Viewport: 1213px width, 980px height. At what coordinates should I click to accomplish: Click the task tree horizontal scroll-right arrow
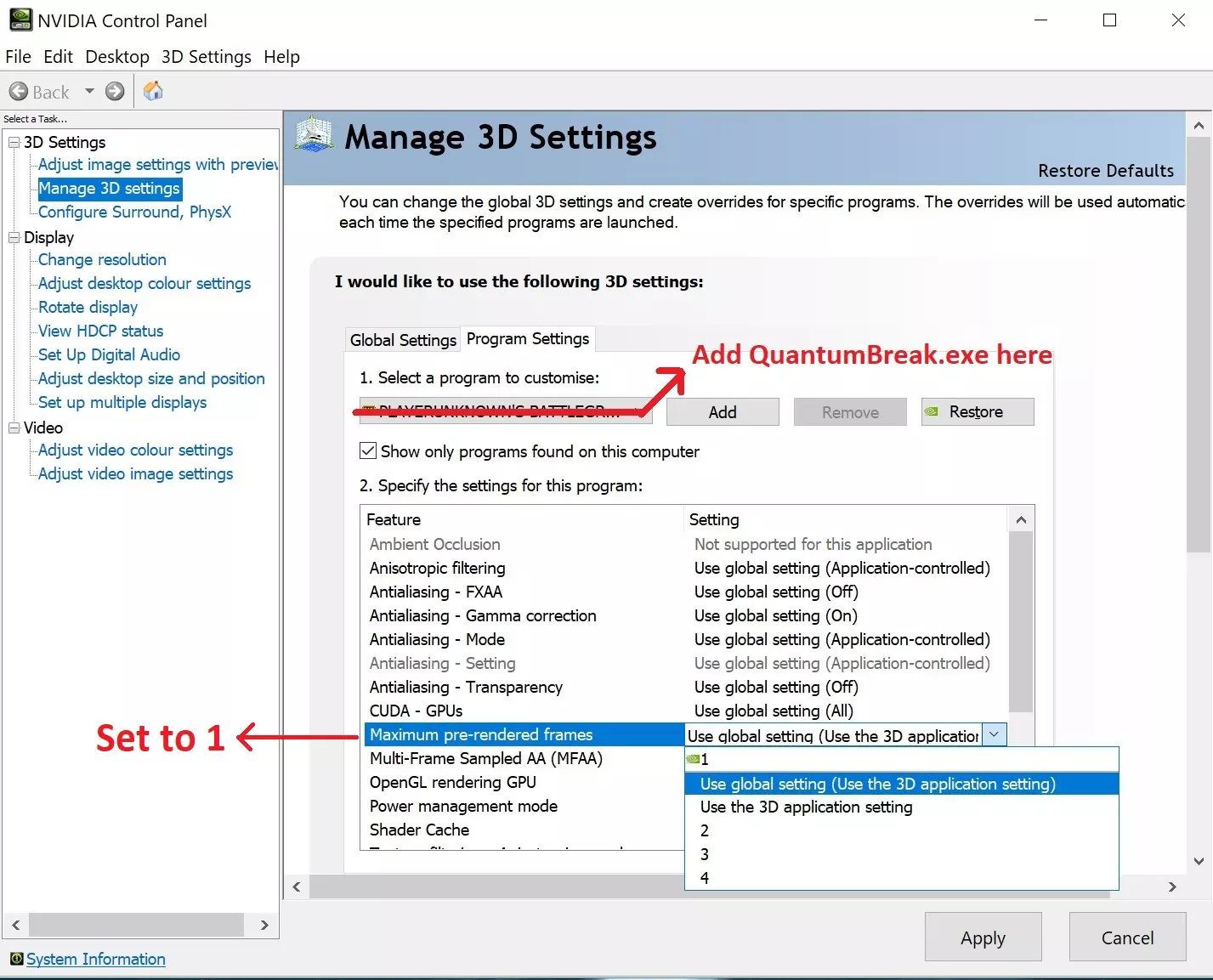coord(264,925)
